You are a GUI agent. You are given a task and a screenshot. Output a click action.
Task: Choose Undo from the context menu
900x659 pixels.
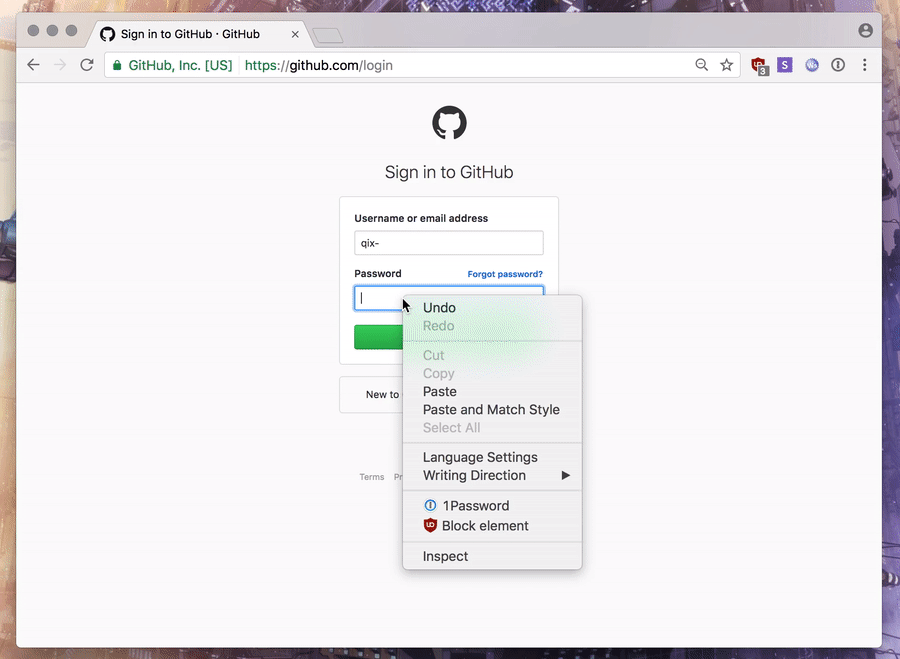click(492, 308)
